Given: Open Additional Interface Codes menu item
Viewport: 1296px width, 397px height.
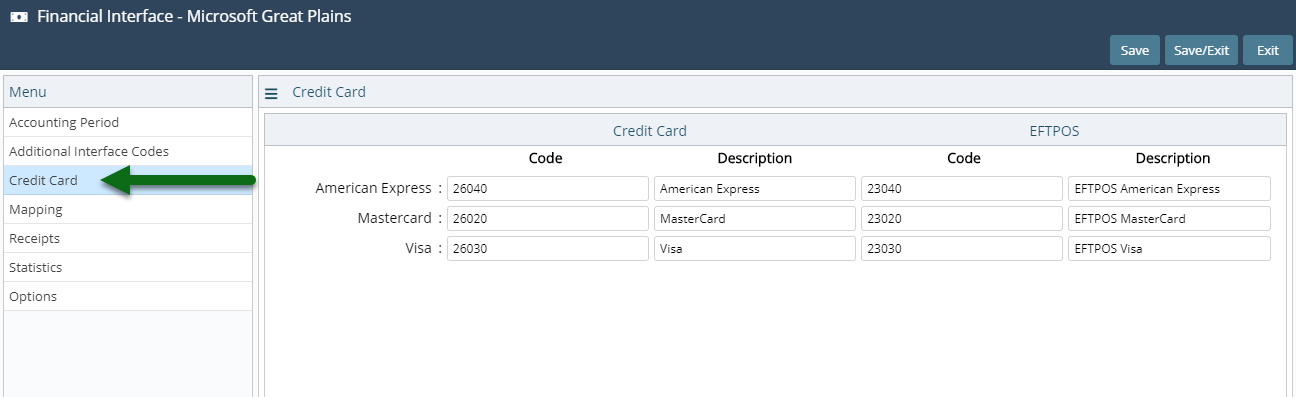Looking at the screenshot, I should (x=128, y=151).
